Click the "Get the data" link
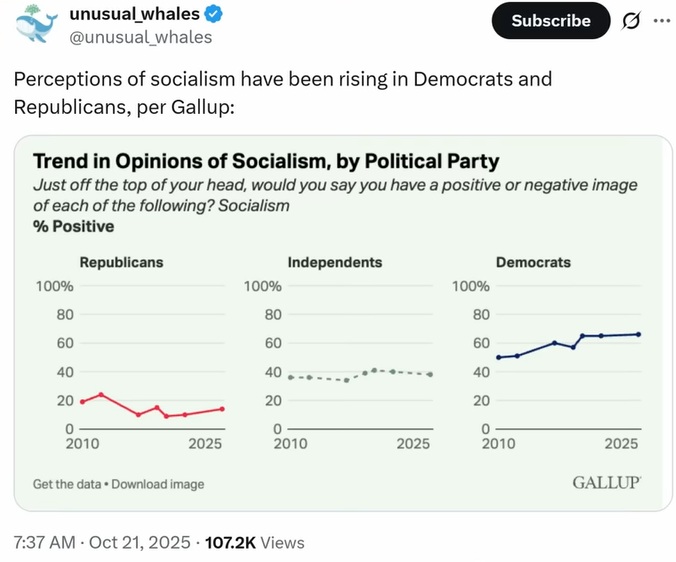The image size is (676, 562). tap(66, 484)
